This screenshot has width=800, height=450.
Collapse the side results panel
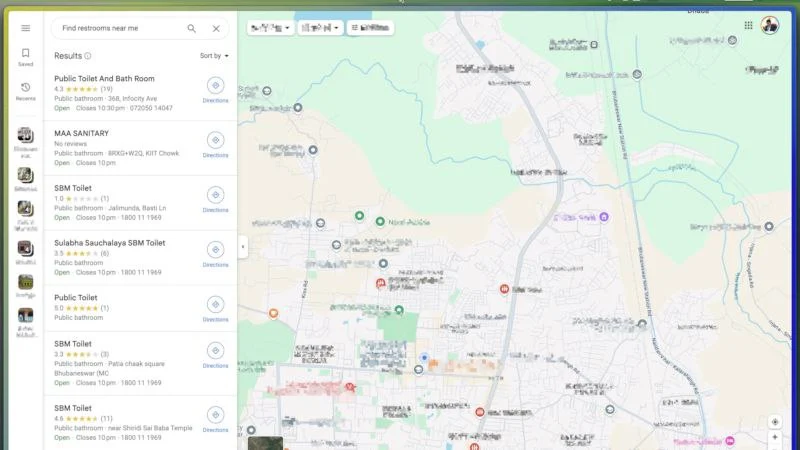(242, 247)
